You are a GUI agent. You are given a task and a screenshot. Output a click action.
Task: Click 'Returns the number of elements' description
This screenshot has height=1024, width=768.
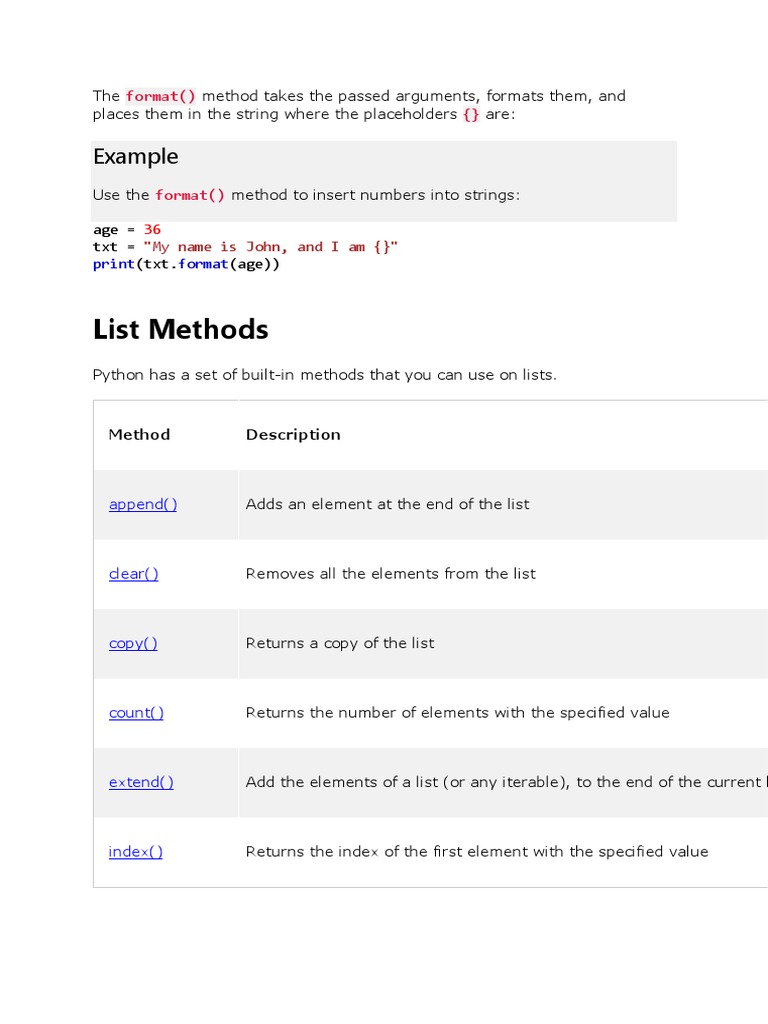point(457,713)
